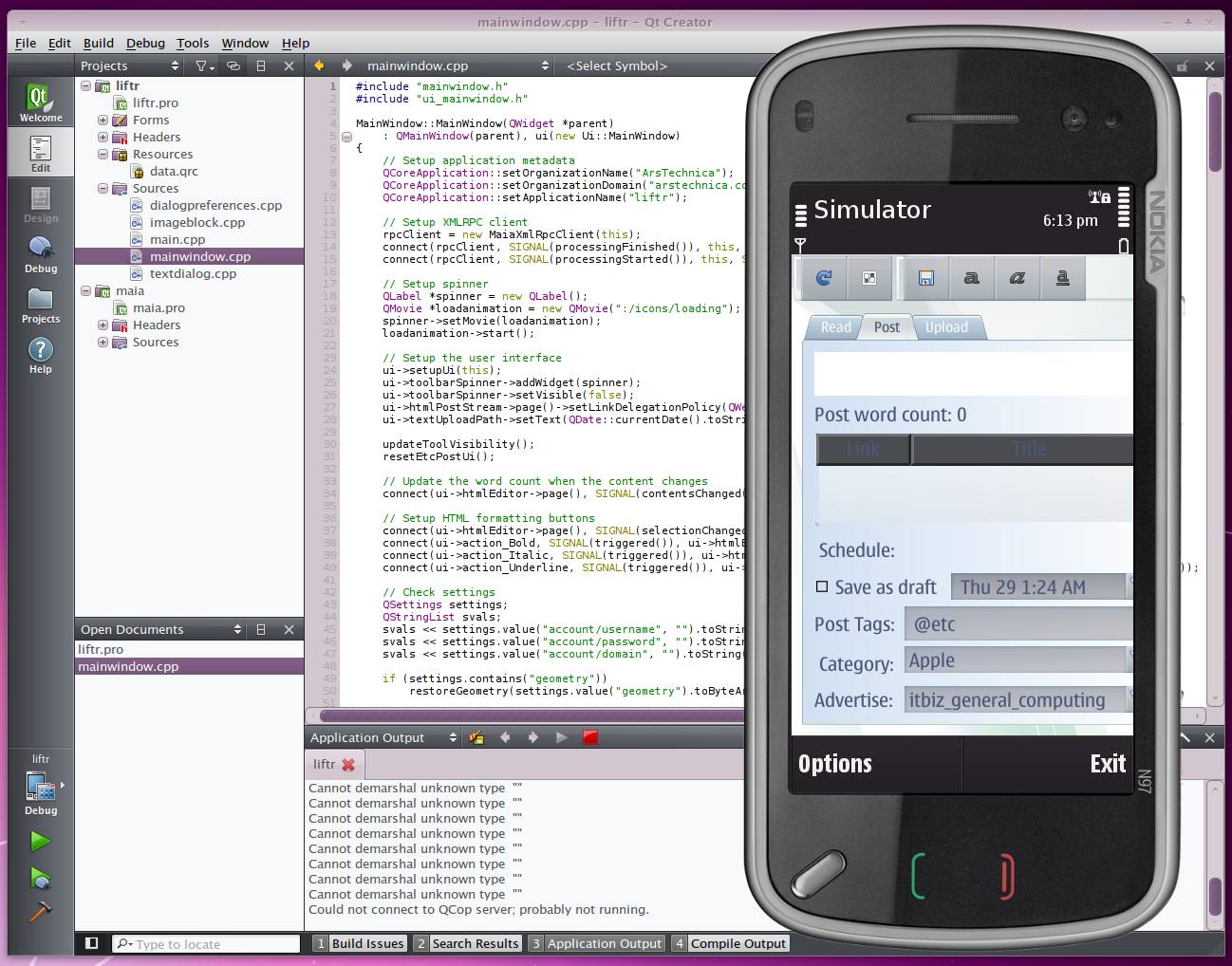Run the project with the green arrow
1232x966 pixels.
(41, 841)
